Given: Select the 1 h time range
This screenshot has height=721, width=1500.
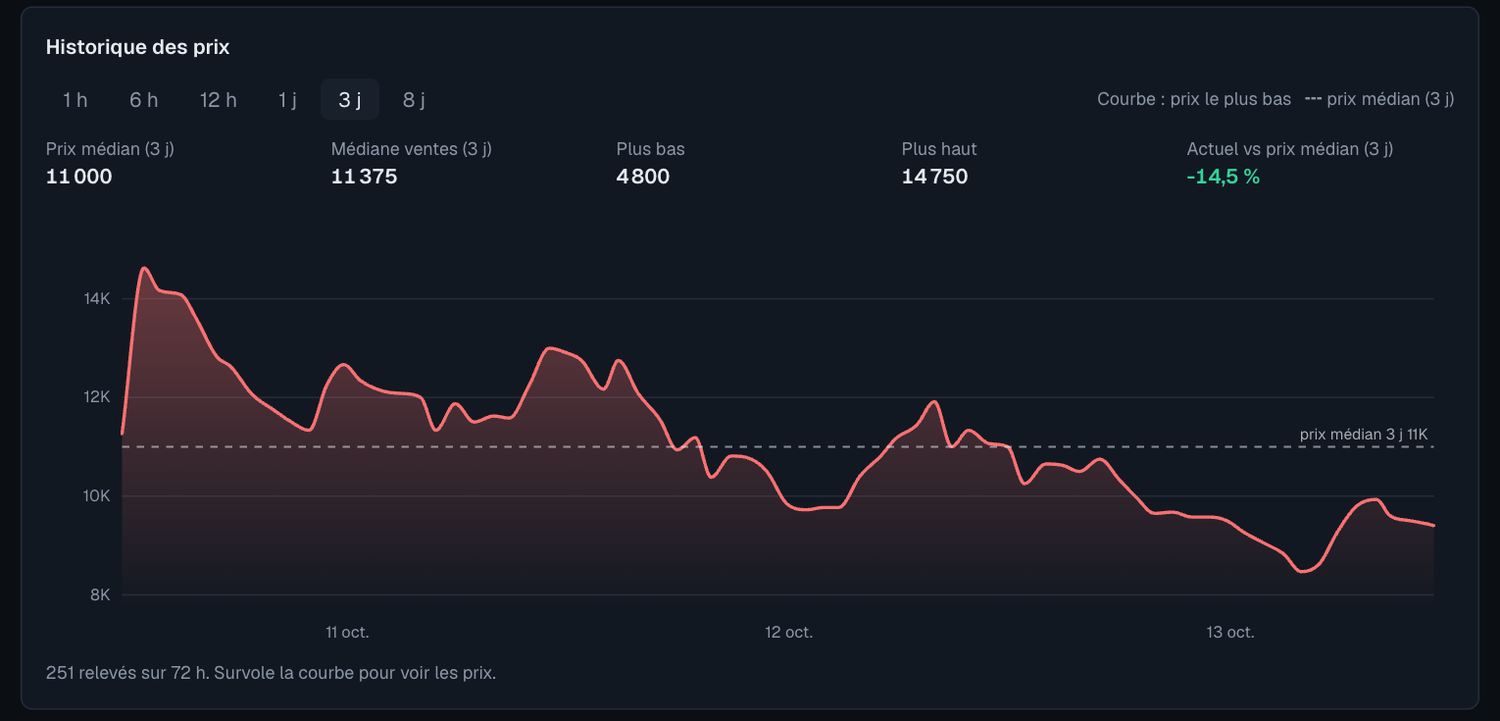Looking at the screenshot, I should pos(75,100).
